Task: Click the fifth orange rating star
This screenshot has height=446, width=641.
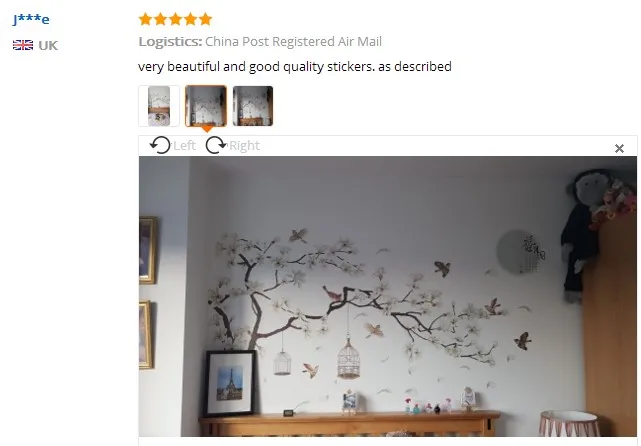Action: click(206, 19)
